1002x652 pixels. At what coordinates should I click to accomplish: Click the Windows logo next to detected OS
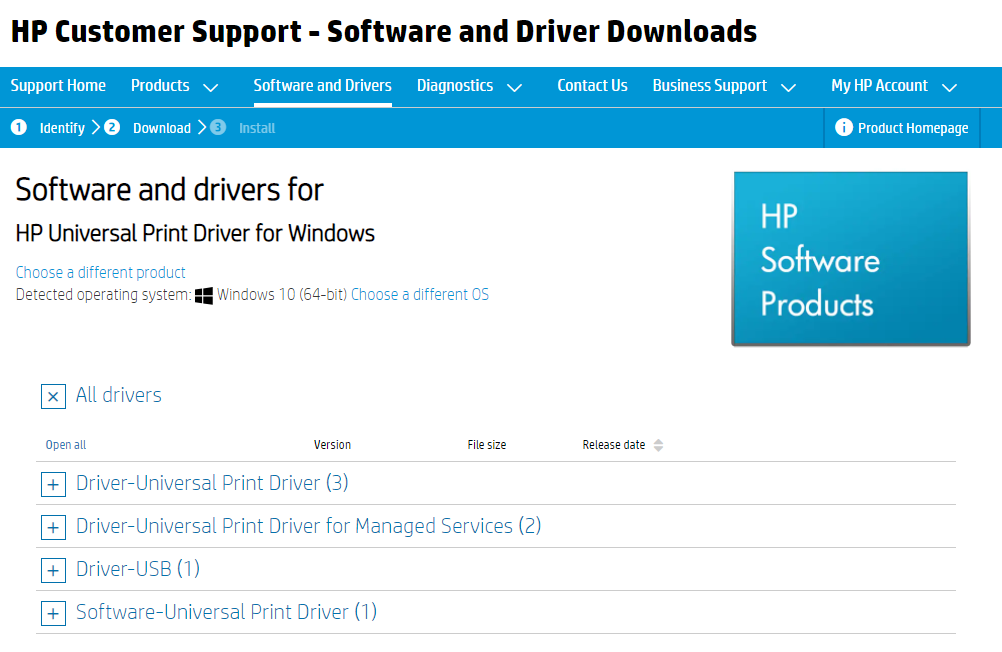204,295
